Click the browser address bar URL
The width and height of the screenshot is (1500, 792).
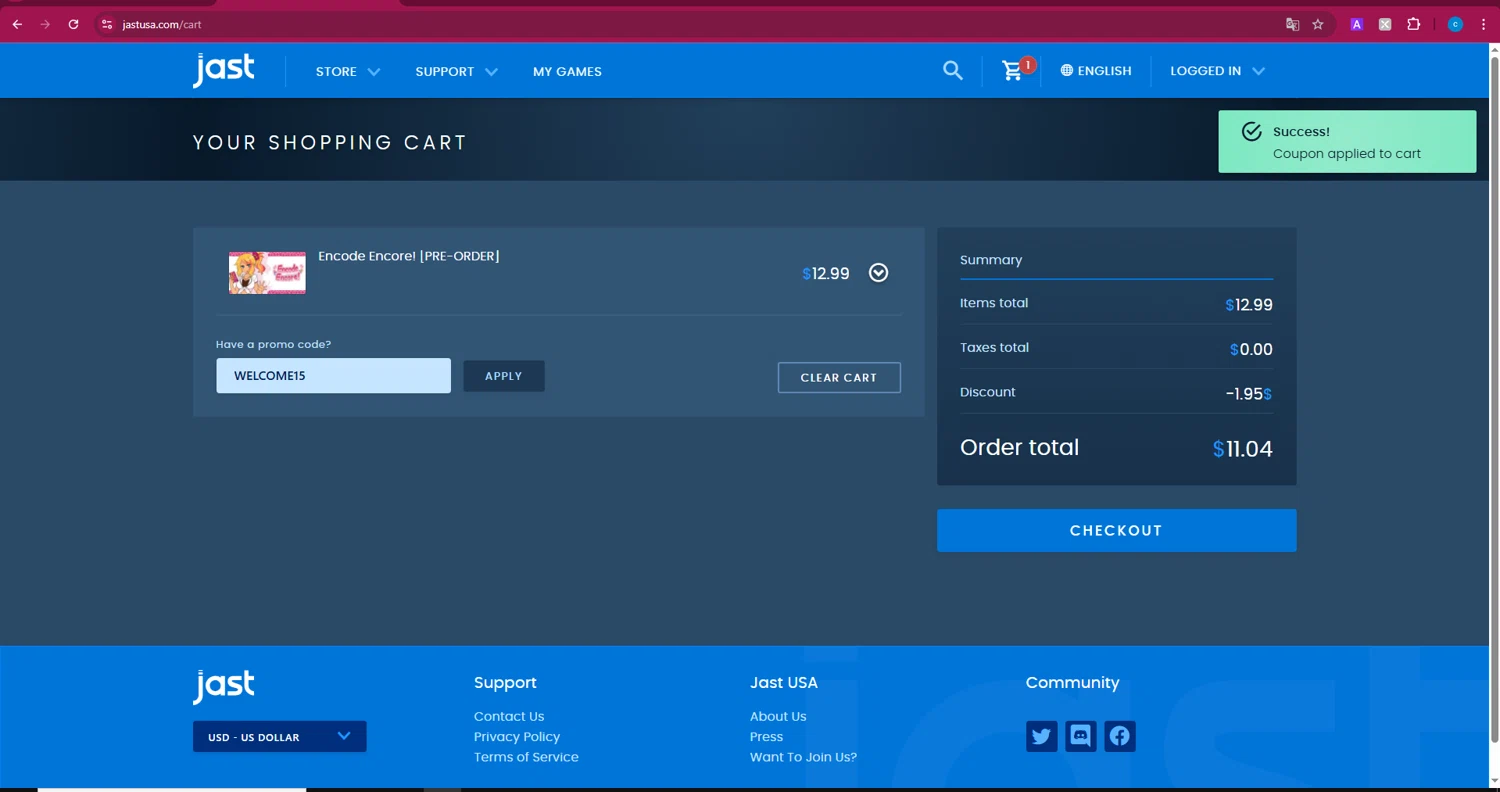162,24
